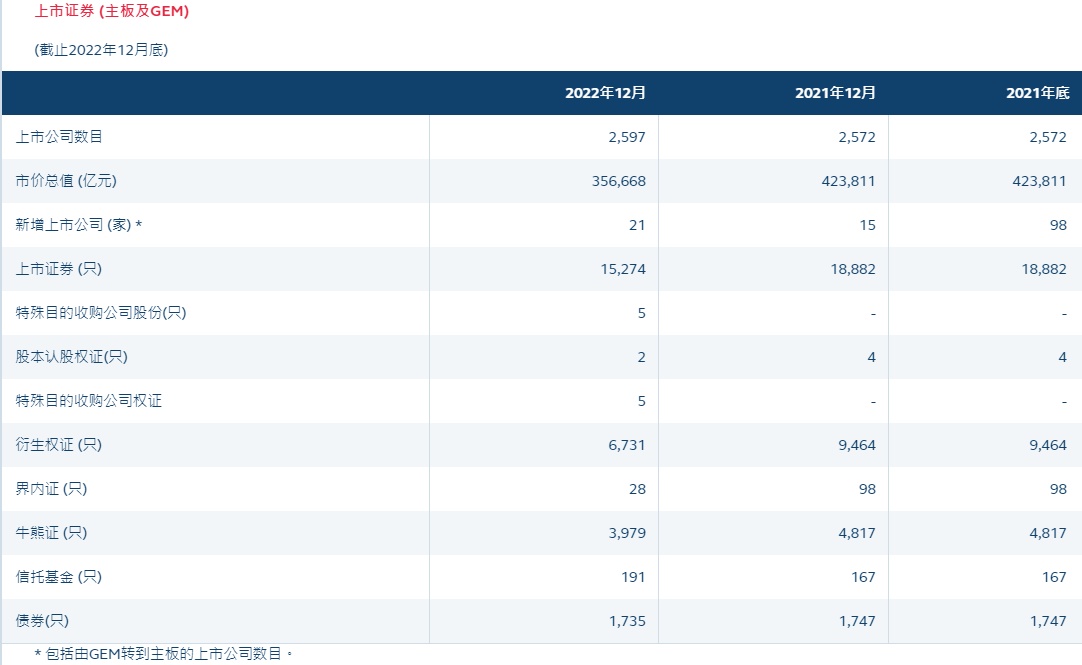The height and width of the screenshot is (665, 1082).
Task: Click the 信托基金 (只) row label
Action: click(59, 577)
